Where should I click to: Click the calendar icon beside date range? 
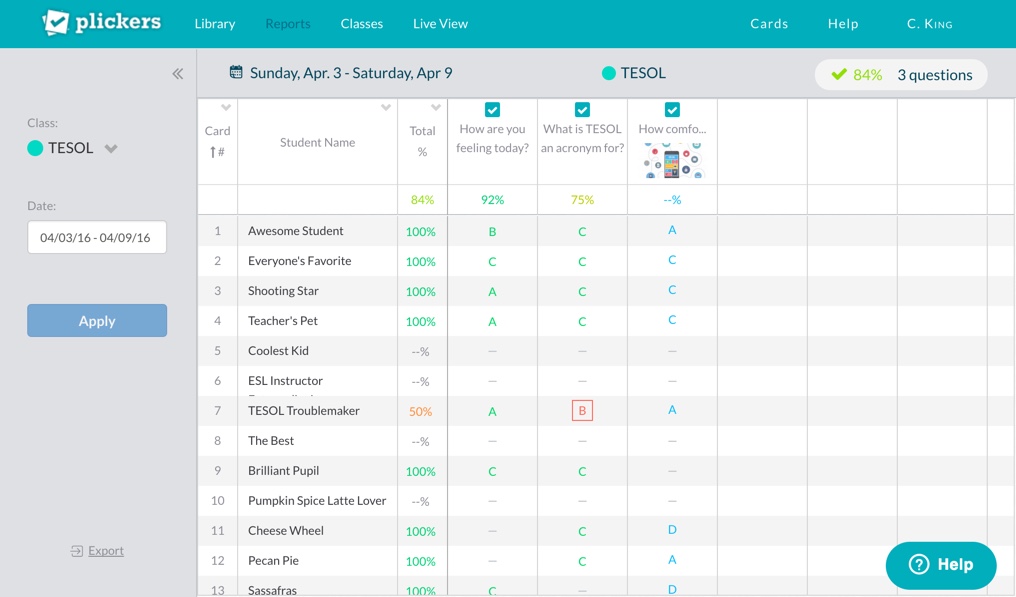[236, 72]
